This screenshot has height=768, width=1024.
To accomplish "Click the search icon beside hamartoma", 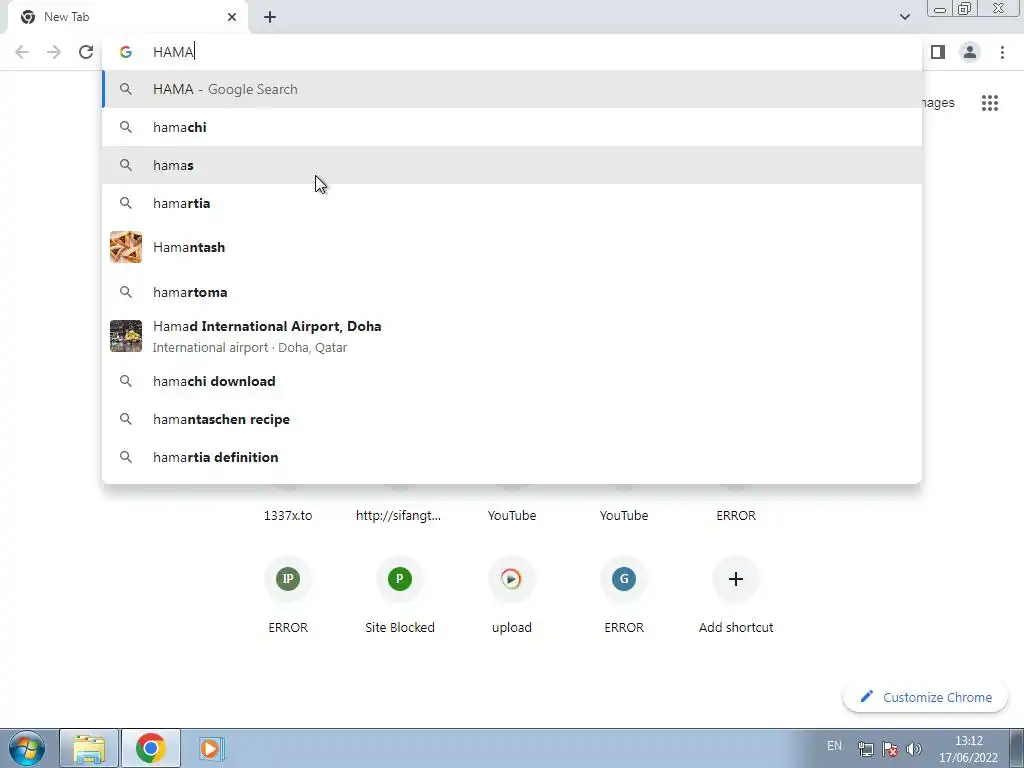I will [x=126, y=292].
